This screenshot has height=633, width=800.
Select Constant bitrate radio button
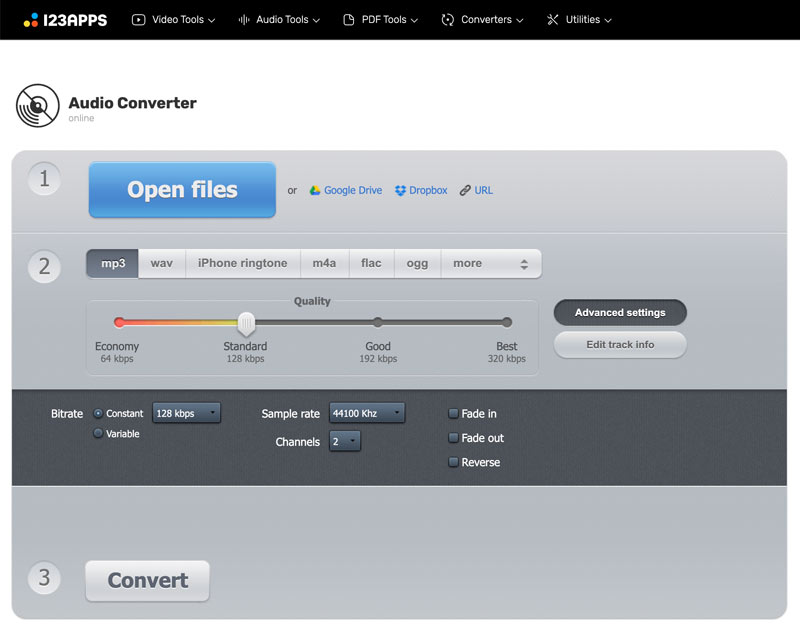(98, 413)
